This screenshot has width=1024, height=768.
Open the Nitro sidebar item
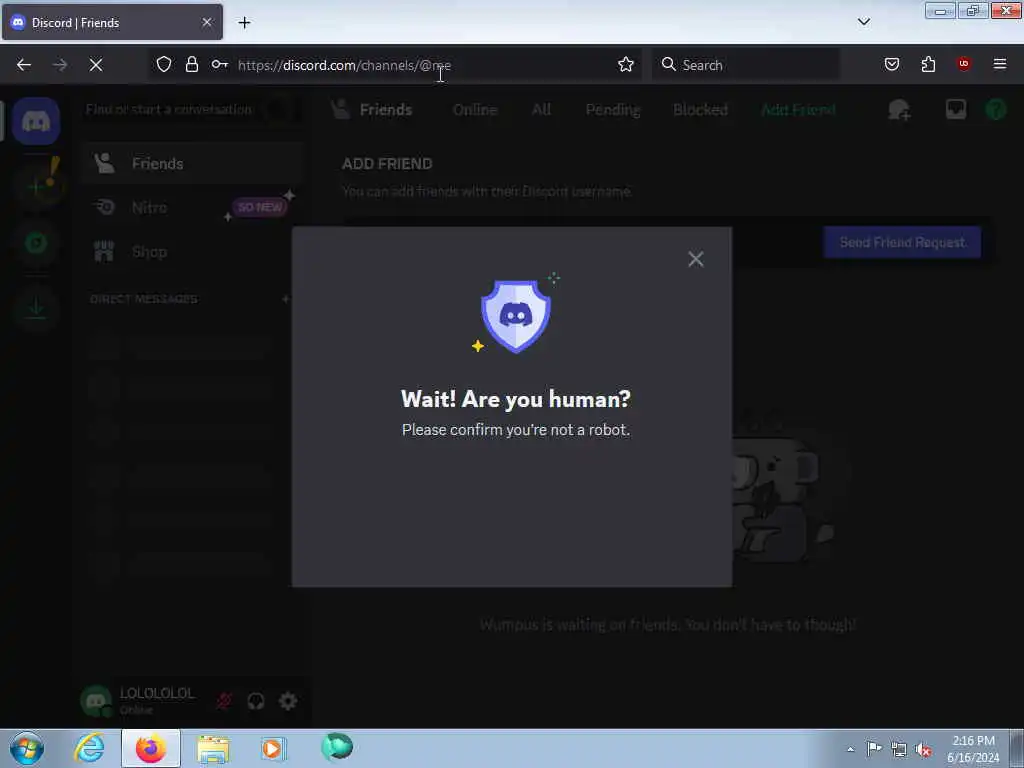pos(192,208)
